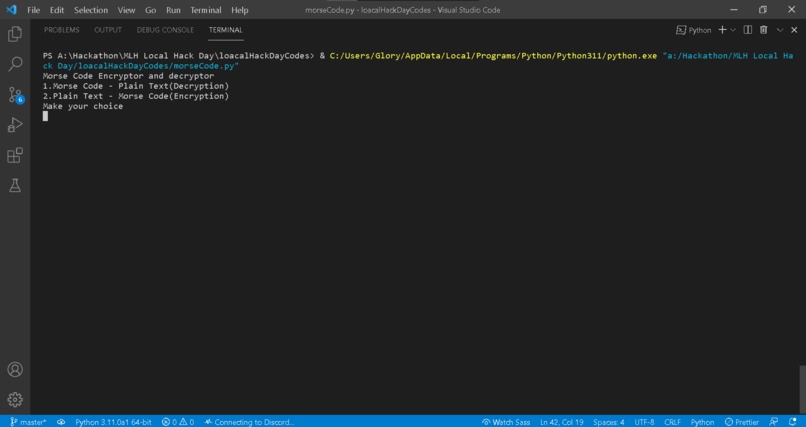Open the Help menu
The width and height of the screenshot is (806, 427).
point(240,10)
